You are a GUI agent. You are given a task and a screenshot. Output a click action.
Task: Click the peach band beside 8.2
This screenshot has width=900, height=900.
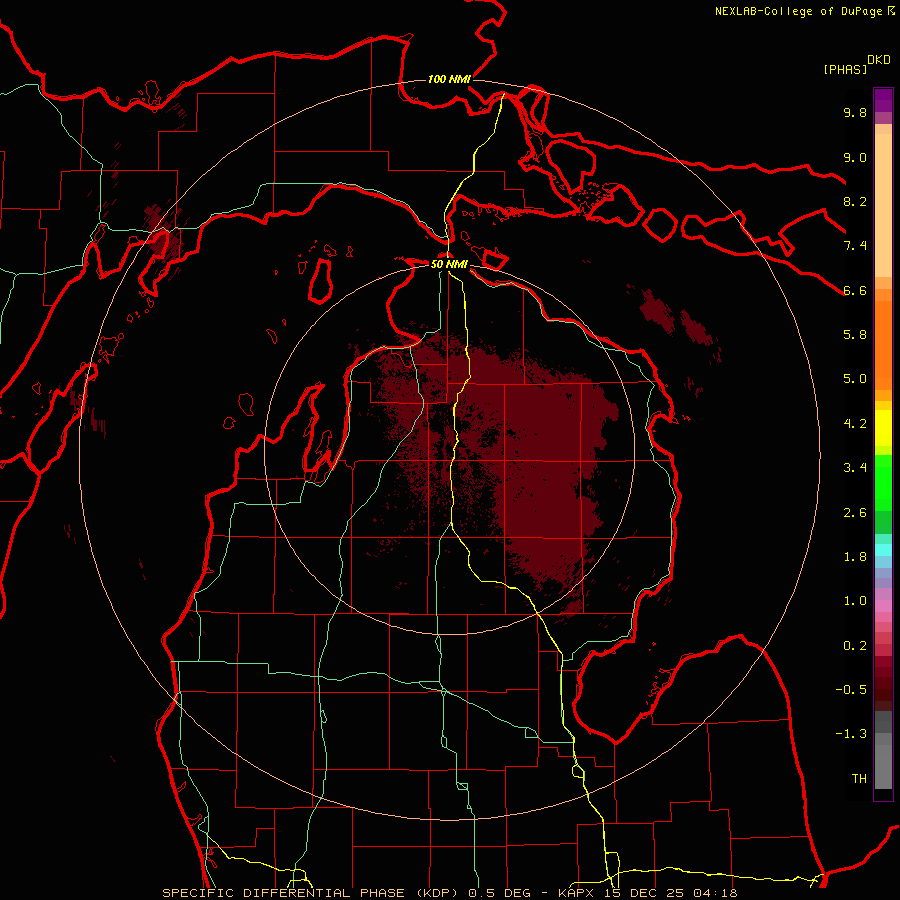(x=883, y=206)
